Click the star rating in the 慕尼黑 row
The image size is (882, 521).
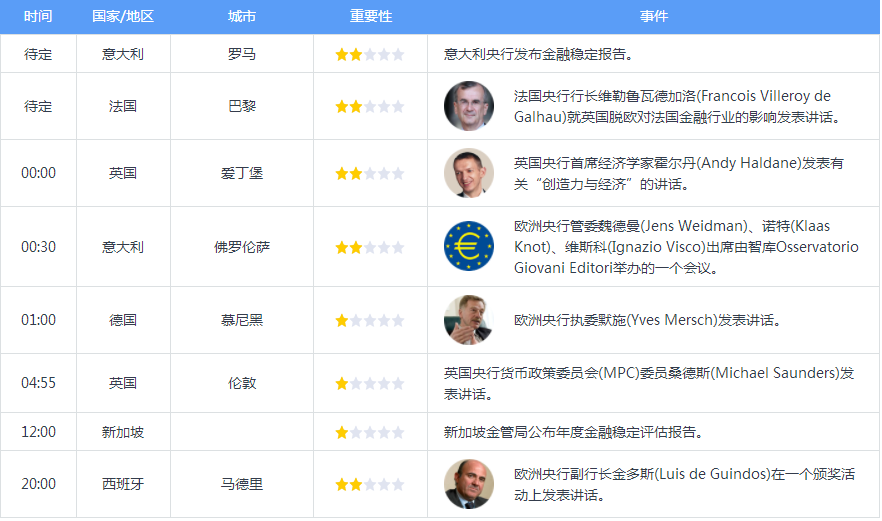pos(370,320)
